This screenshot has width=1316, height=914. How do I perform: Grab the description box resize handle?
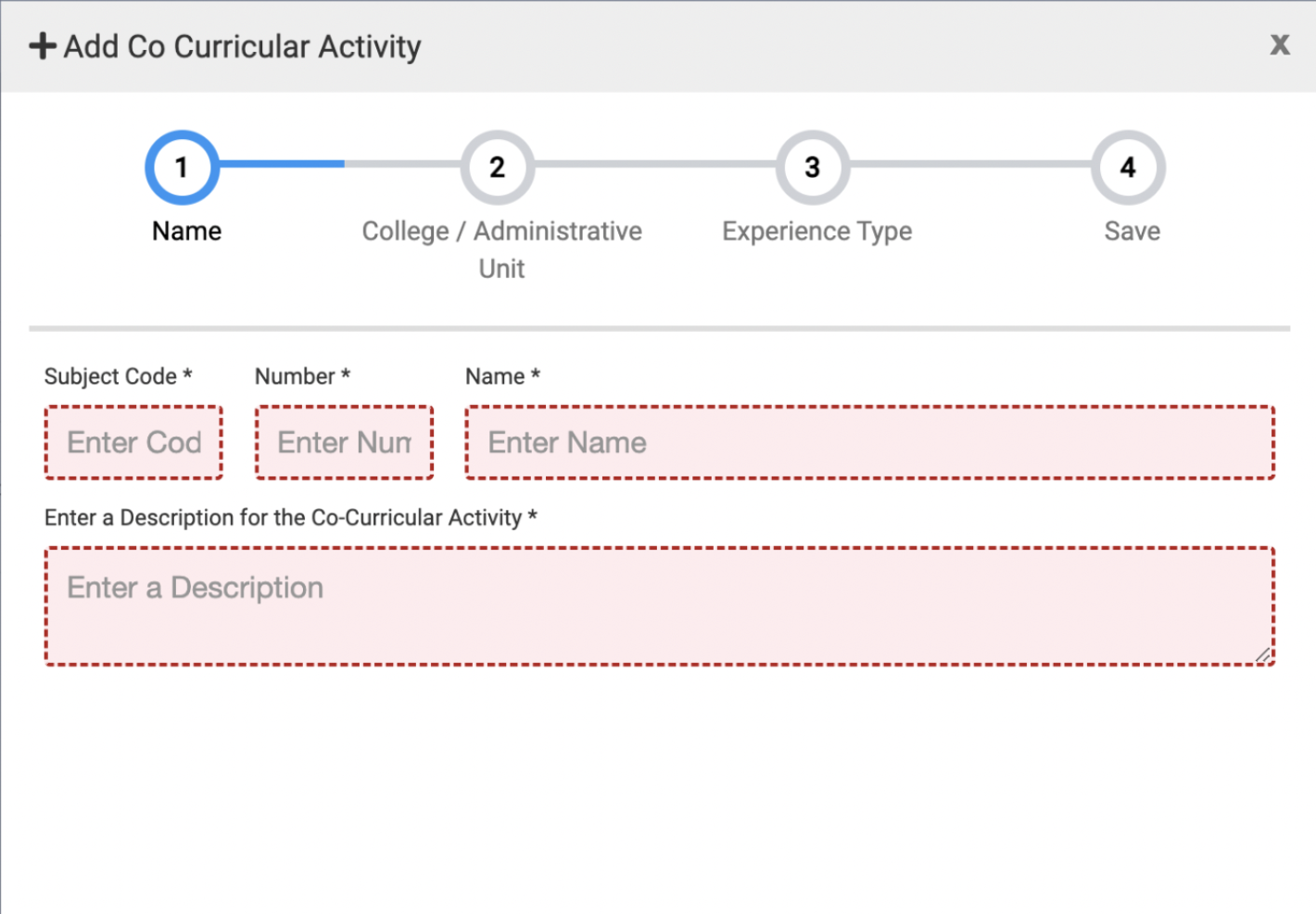[x=1262, y=655]
